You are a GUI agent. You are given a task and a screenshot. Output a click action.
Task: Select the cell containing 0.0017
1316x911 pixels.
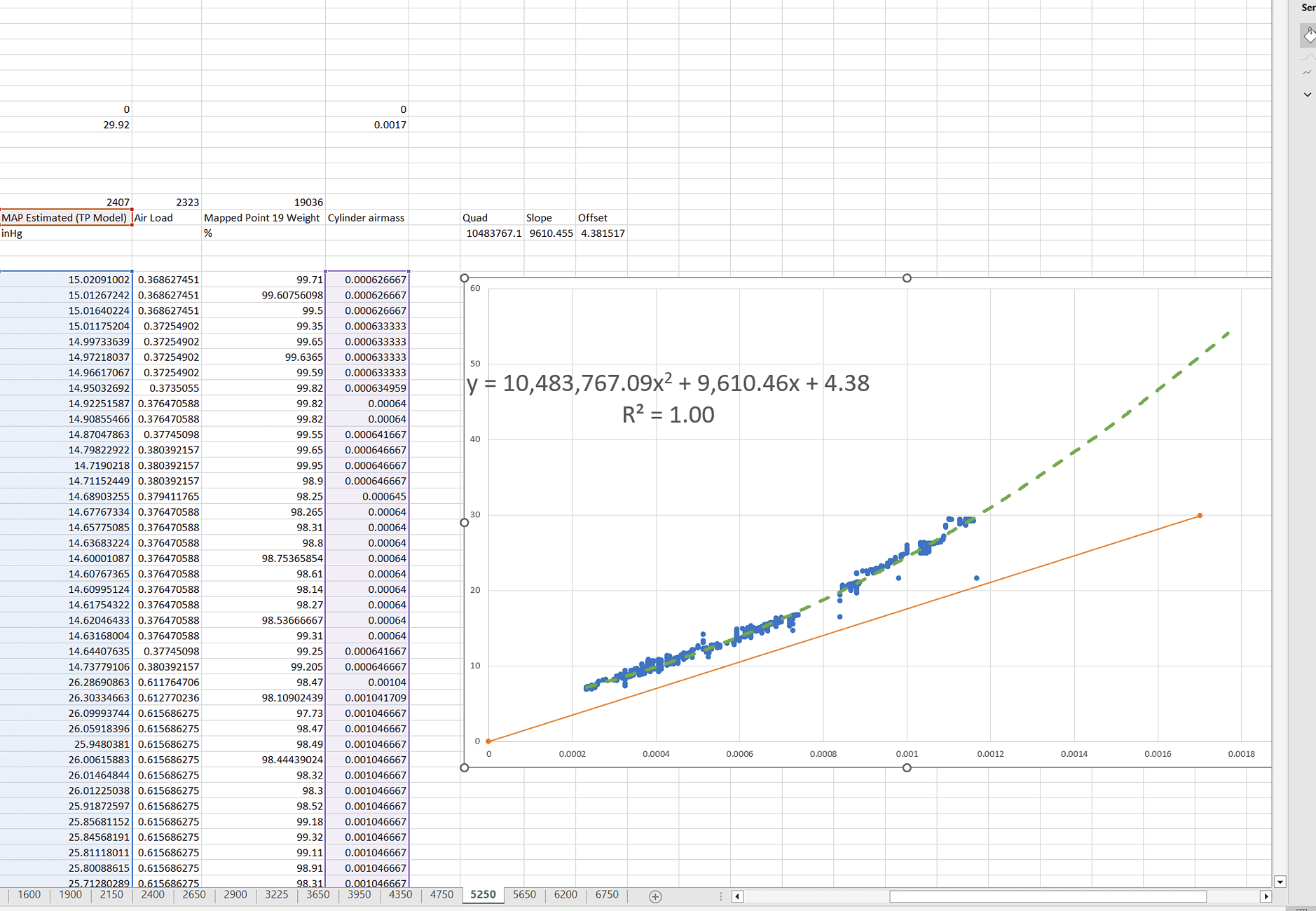(367, 125)
